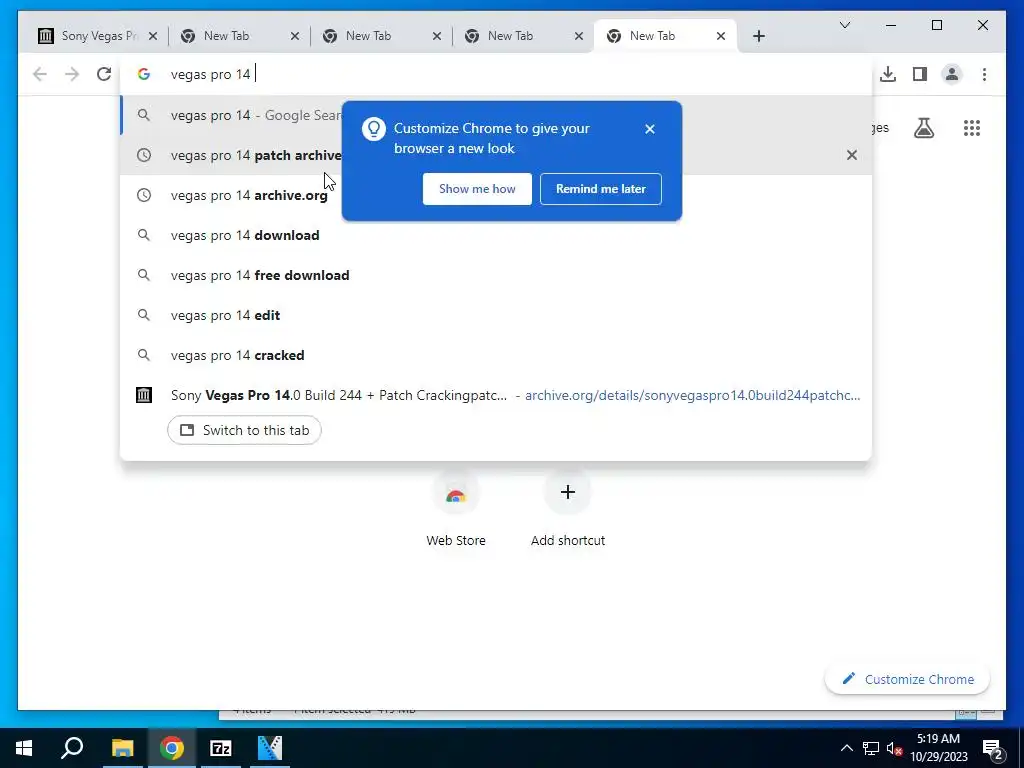Close the second New Tab
This screenshot has height=768, width=1024.
[295, 36]
